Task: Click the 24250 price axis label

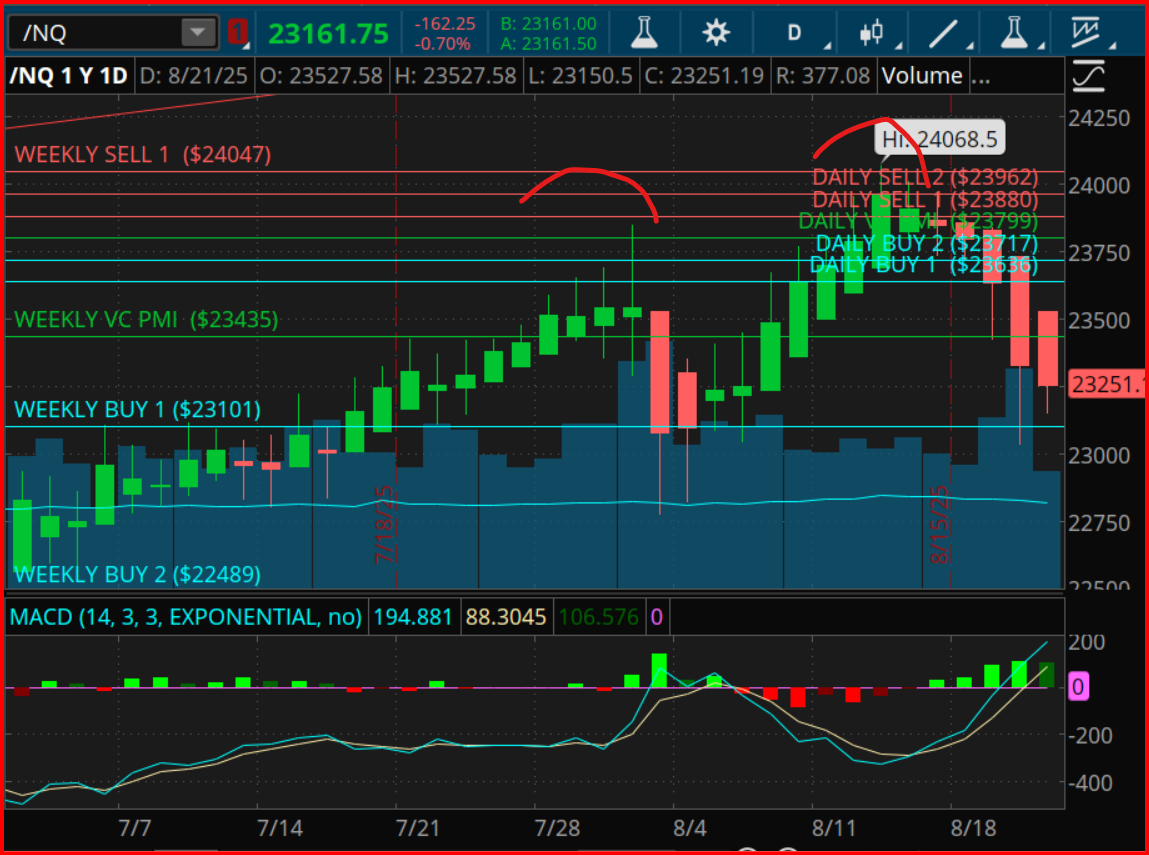Action: coord(1099,118)
